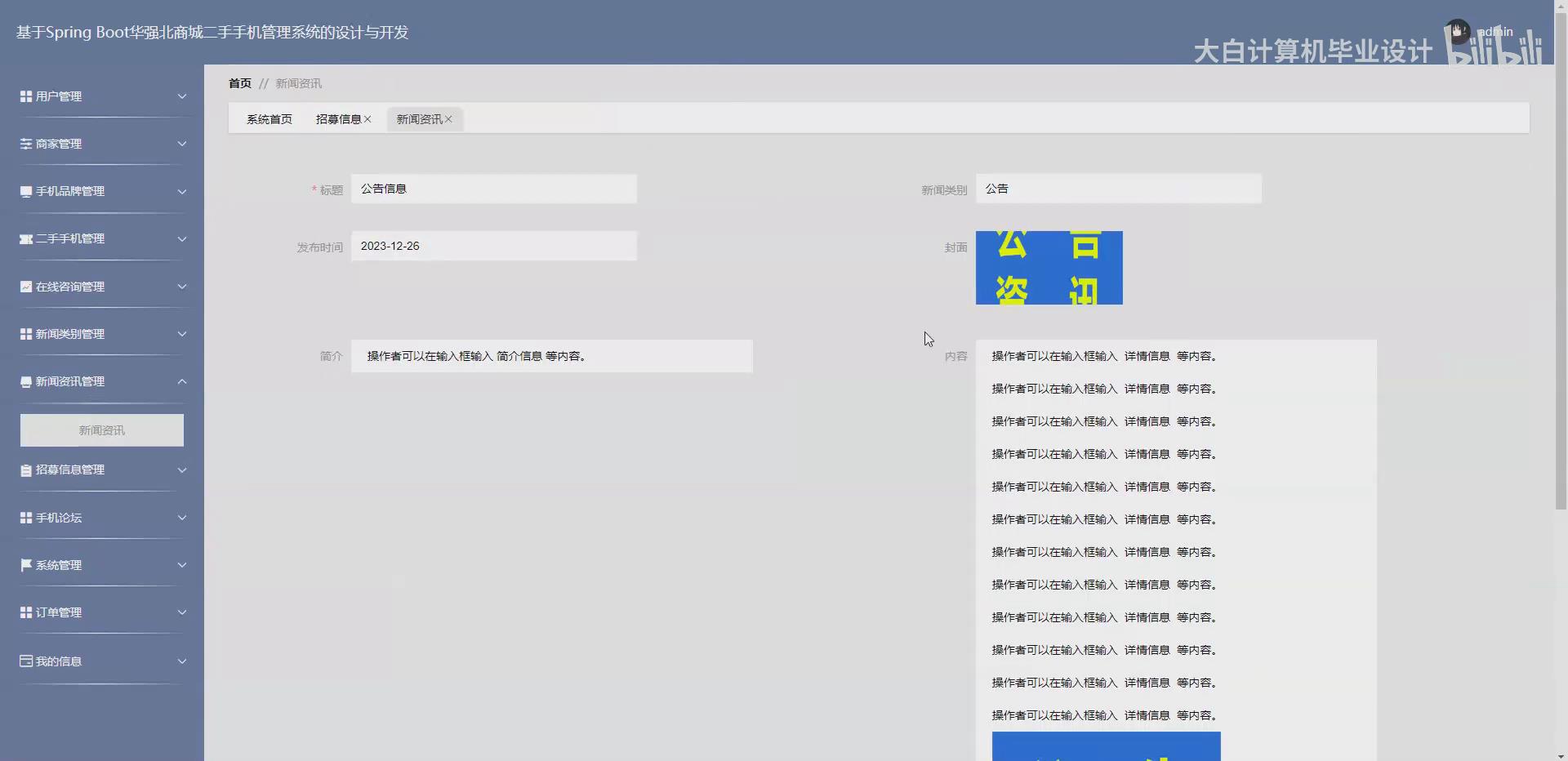Click the image inside the 内容 area
The image size is (1568, 761).
pyautogui.click(x=1107, y=746)
